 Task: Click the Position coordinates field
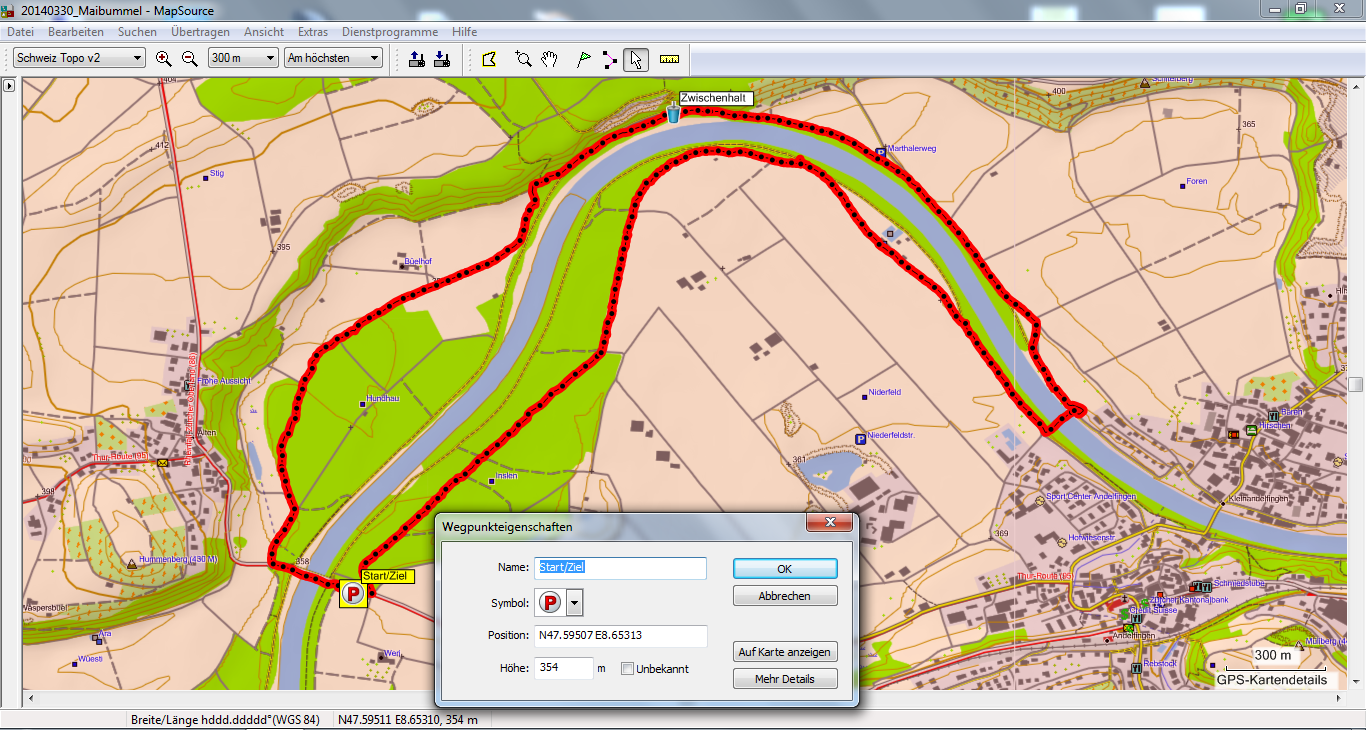tap(620, 636)
